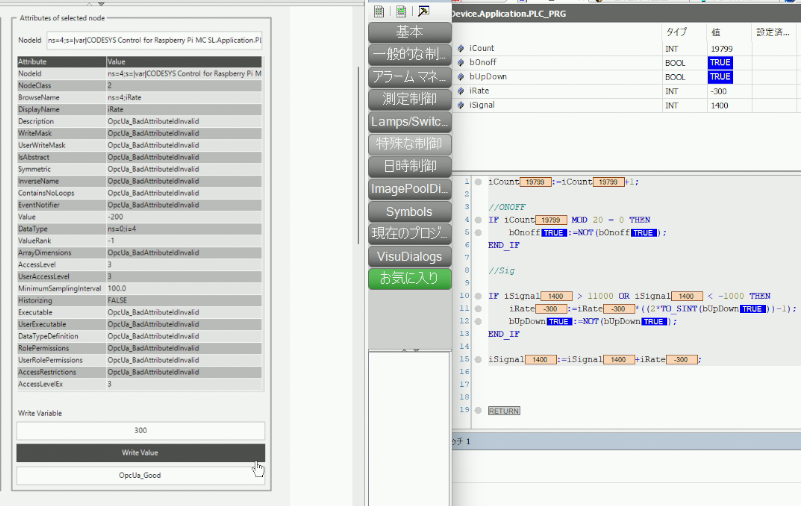Expand the 基本 toolbox category
The height and width of the screenshot is (506, 801).
pyautogui.click(x=410, y=32)
